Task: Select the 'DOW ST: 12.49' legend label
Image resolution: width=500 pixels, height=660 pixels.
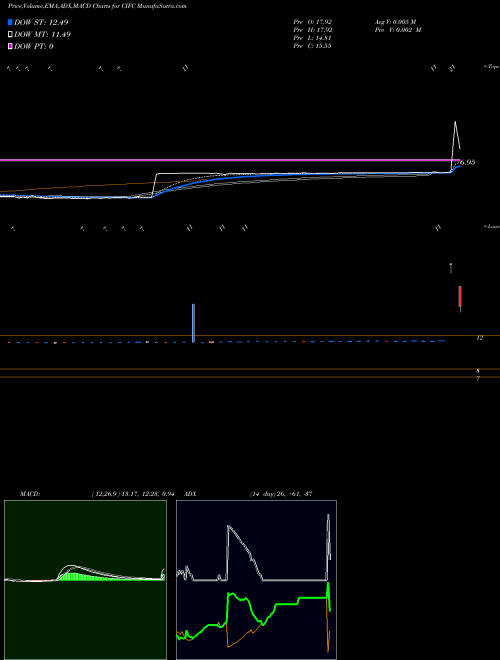Action: click(x=41, y=22)
